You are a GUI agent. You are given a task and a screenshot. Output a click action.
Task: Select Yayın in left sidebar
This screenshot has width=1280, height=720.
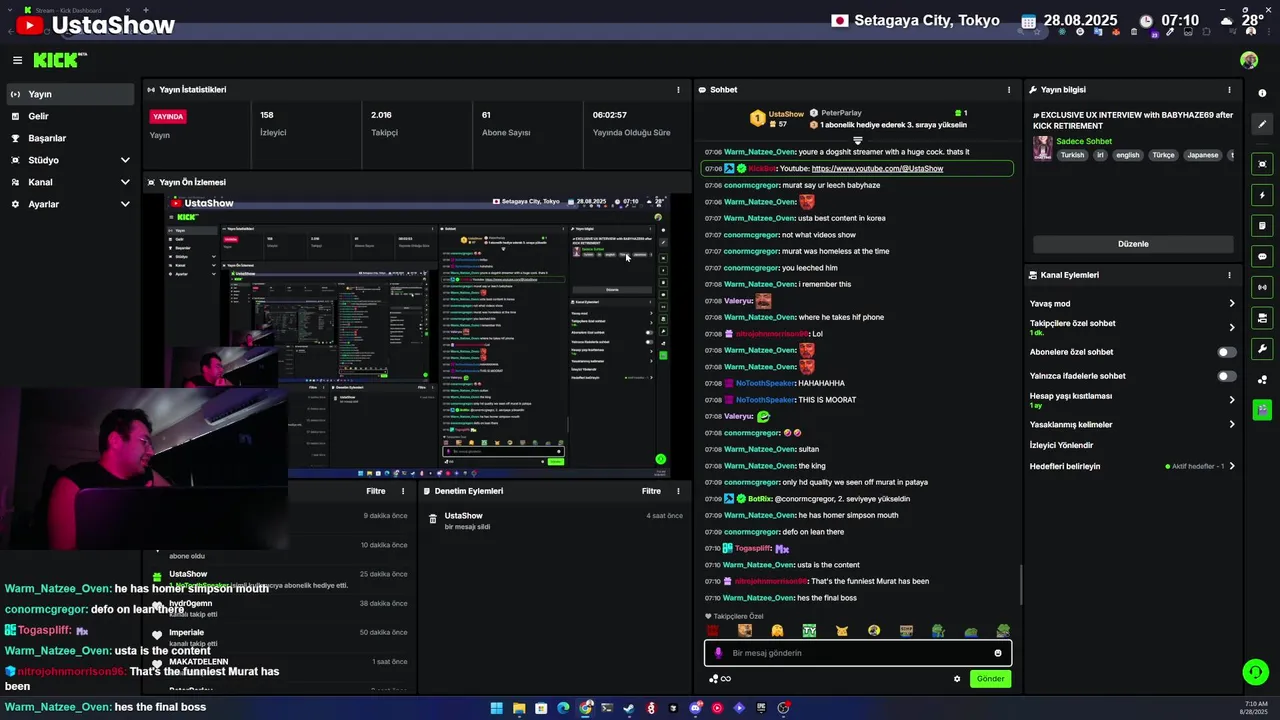click(68, 94)
